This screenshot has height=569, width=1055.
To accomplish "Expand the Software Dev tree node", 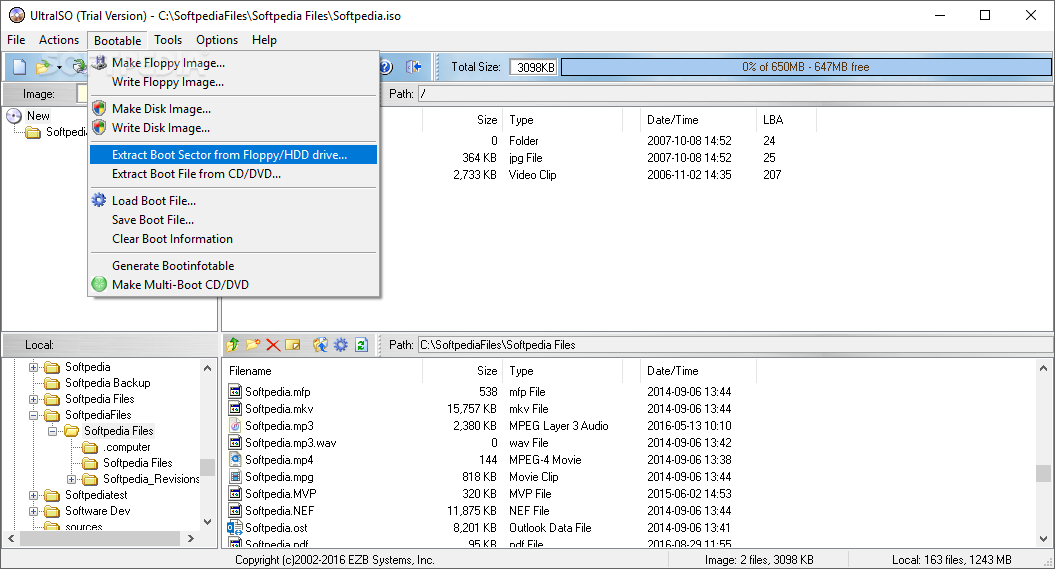I will click(x=33, y=512).
